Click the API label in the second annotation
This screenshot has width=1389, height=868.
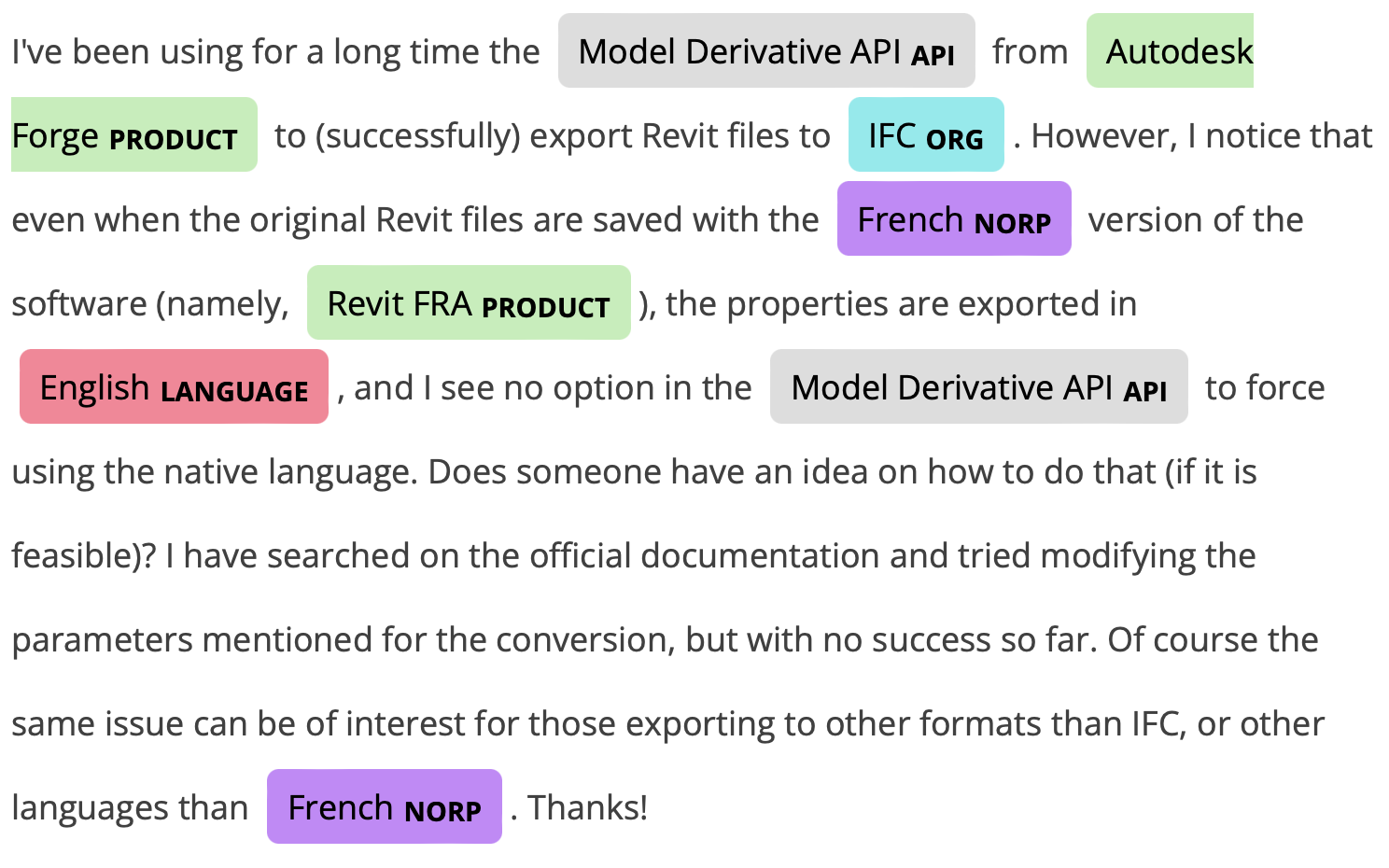(x=1143, y=390)
